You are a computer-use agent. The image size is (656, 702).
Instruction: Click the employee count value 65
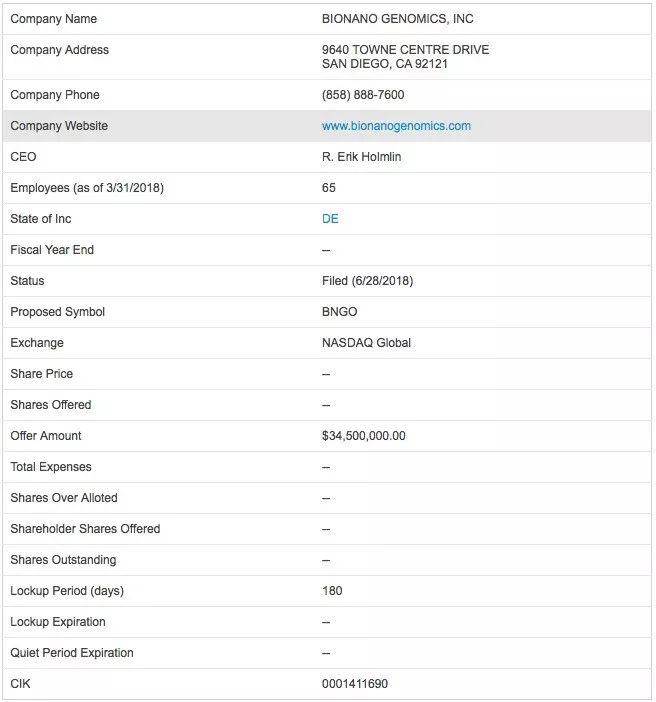click(329, 188)
